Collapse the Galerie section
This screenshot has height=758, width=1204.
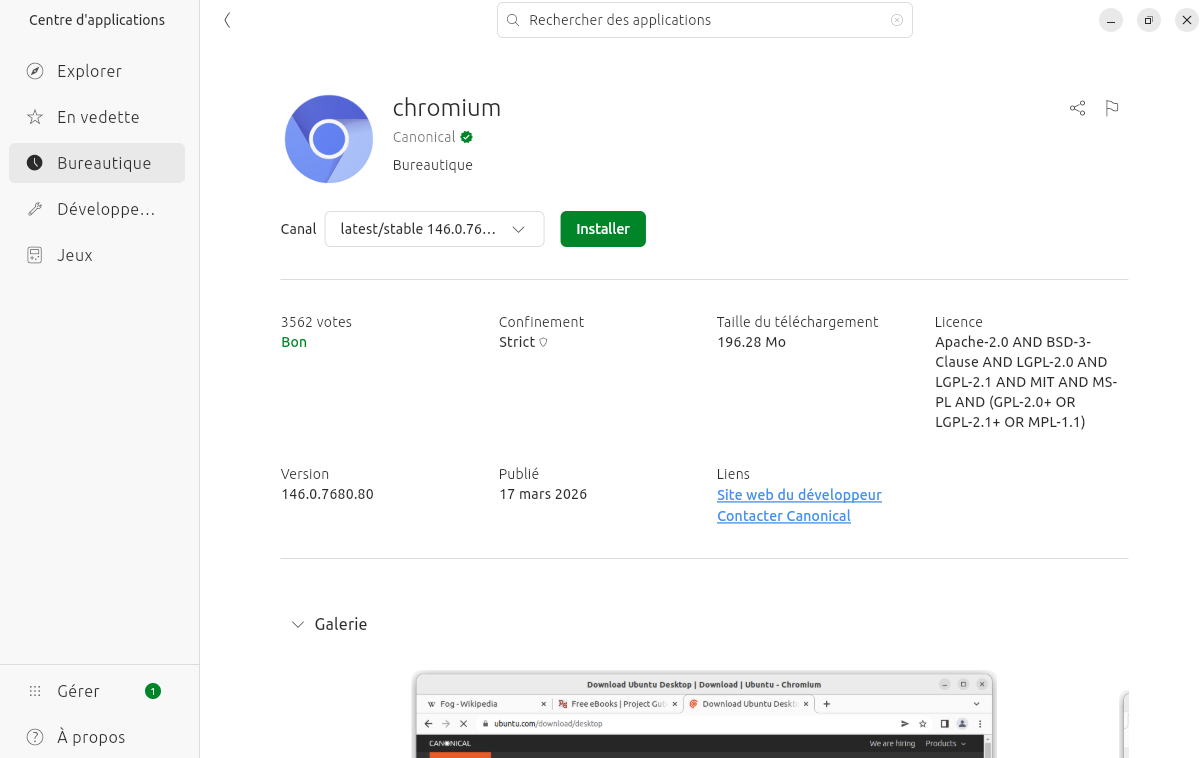(298, 624)
